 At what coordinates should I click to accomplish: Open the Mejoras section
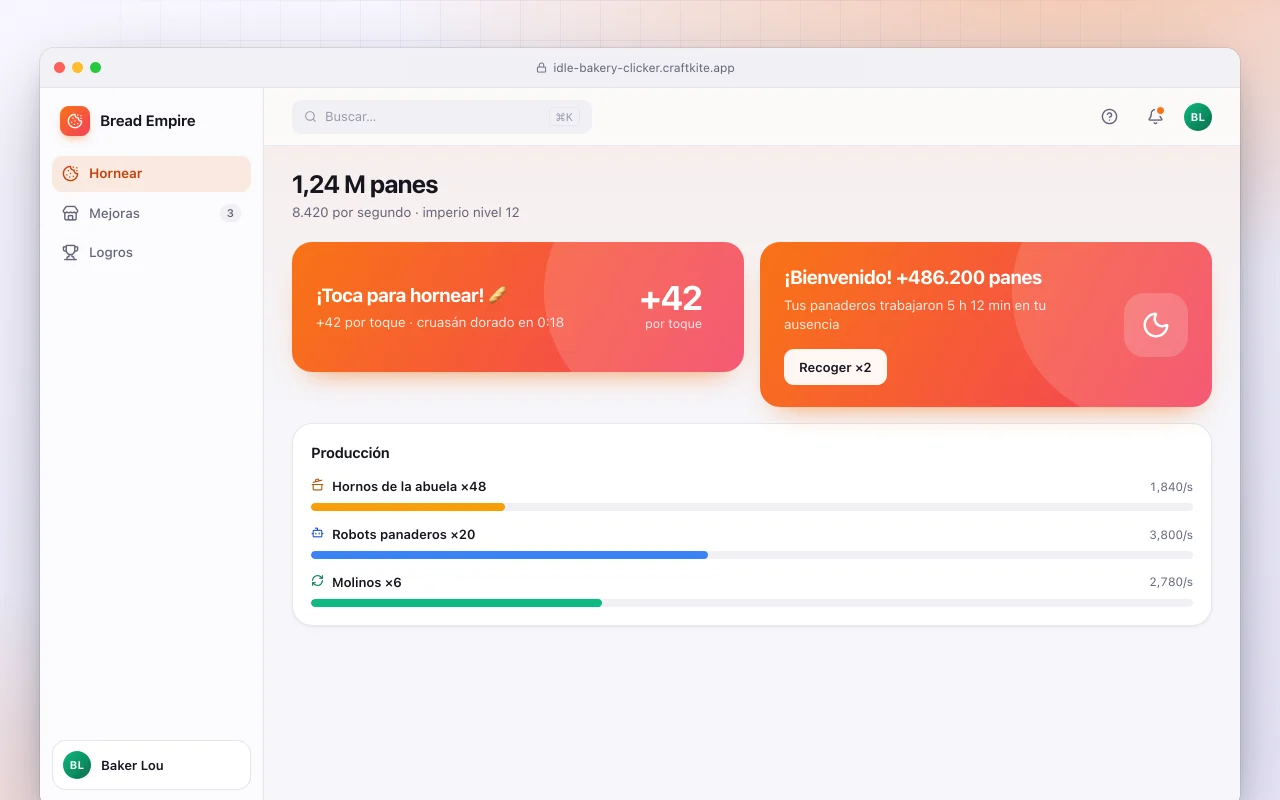click(x=151, y=213)
